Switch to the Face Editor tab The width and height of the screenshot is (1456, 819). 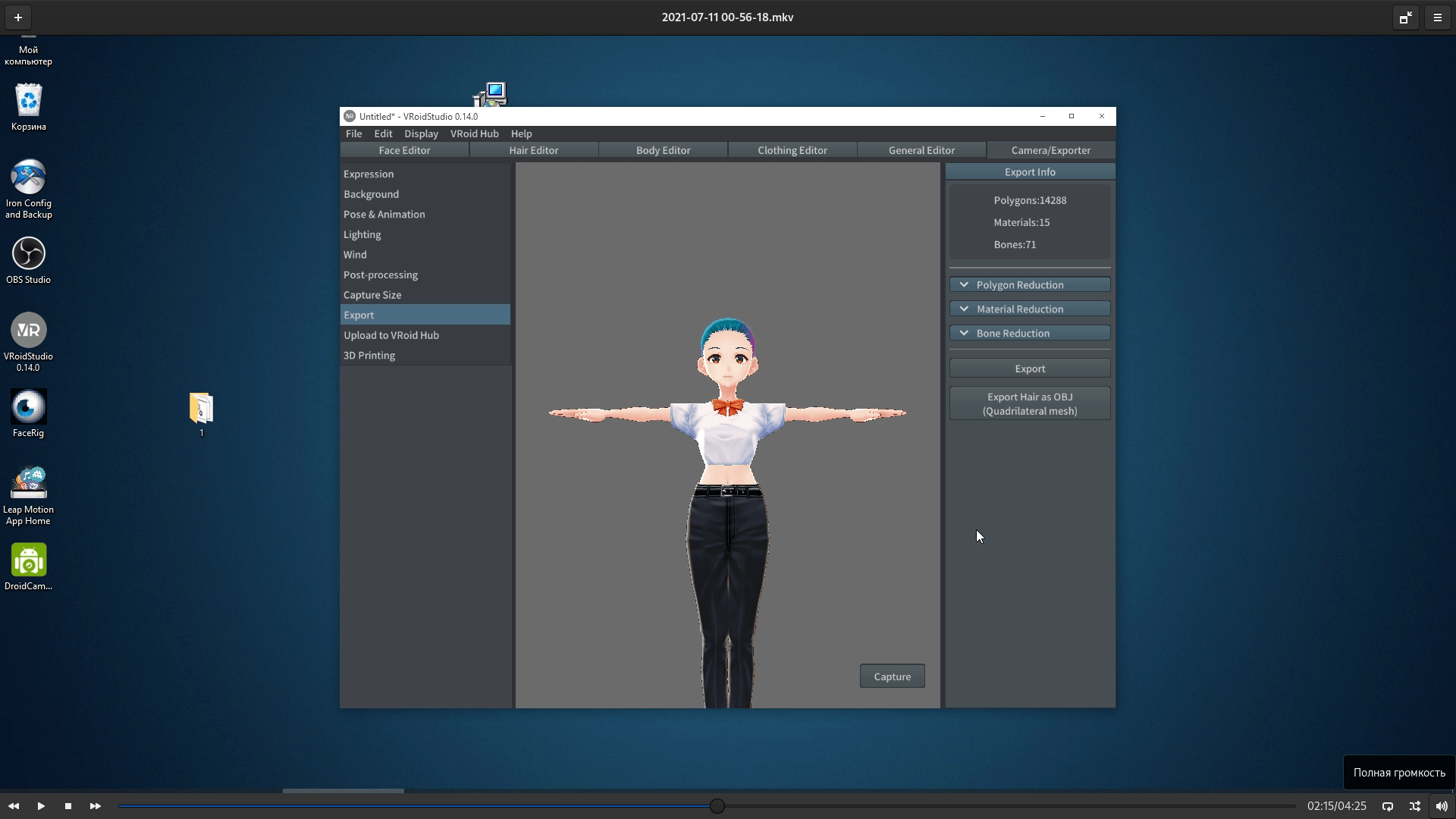click(x=404, y=150)
